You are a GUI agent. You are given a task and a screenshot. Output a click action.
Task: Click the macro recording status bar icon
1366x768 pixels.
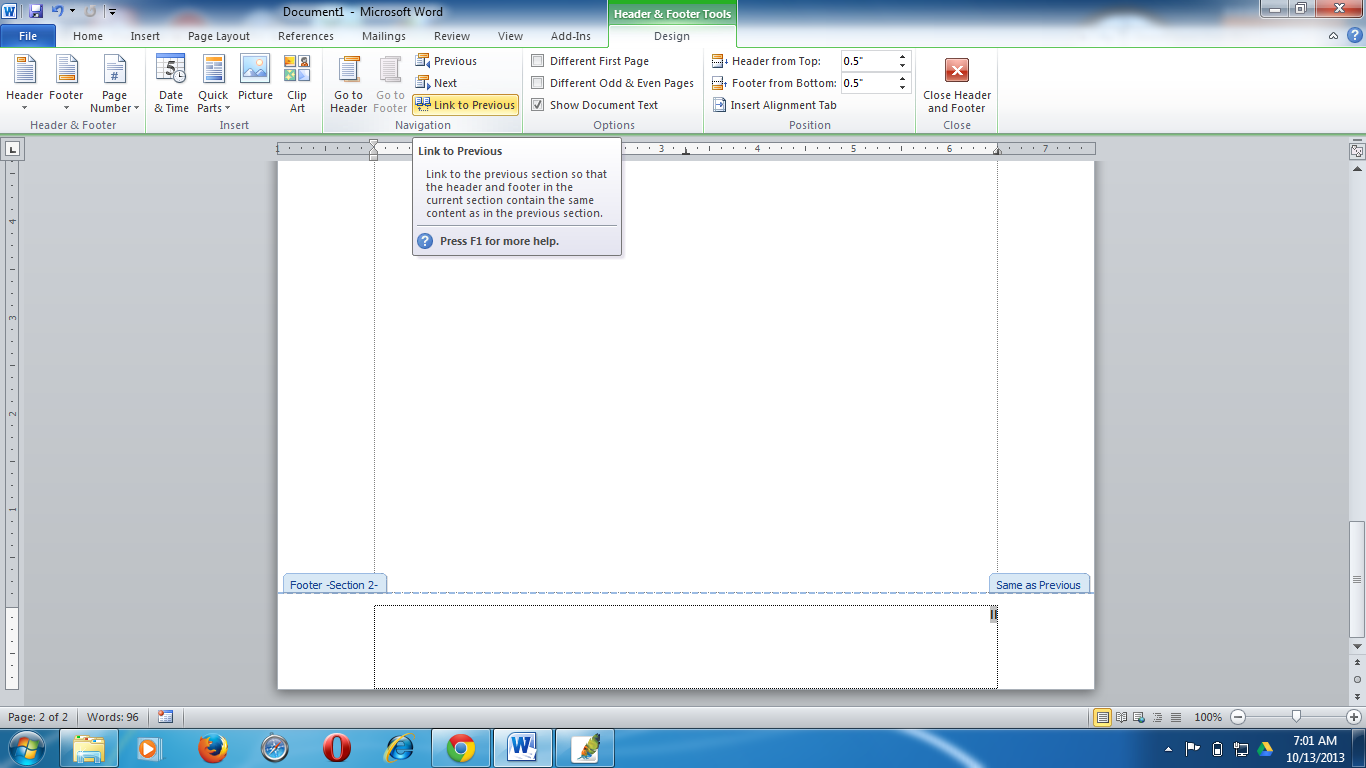[165, 717]
